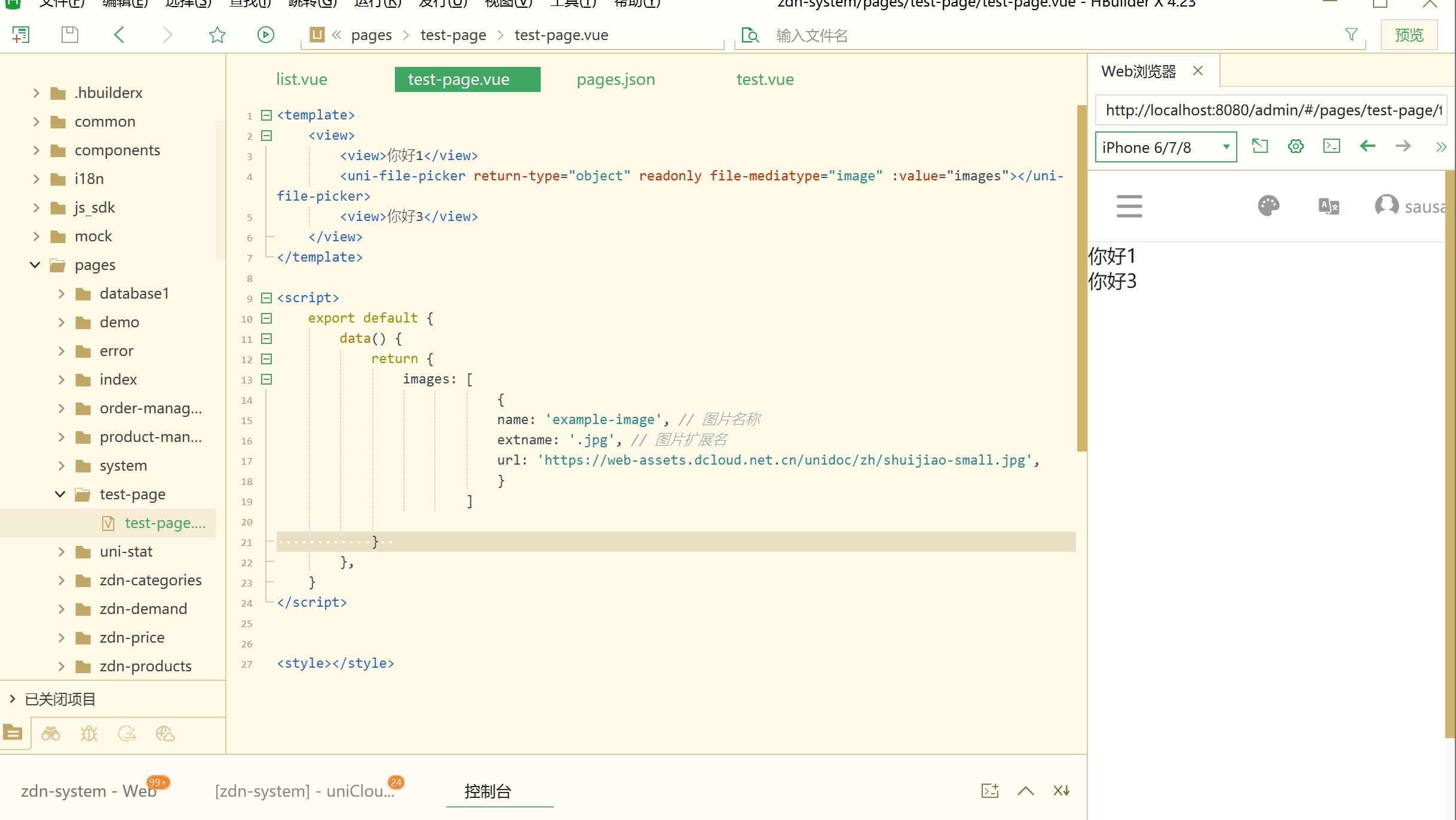Expand the components folder

(36, 150)
